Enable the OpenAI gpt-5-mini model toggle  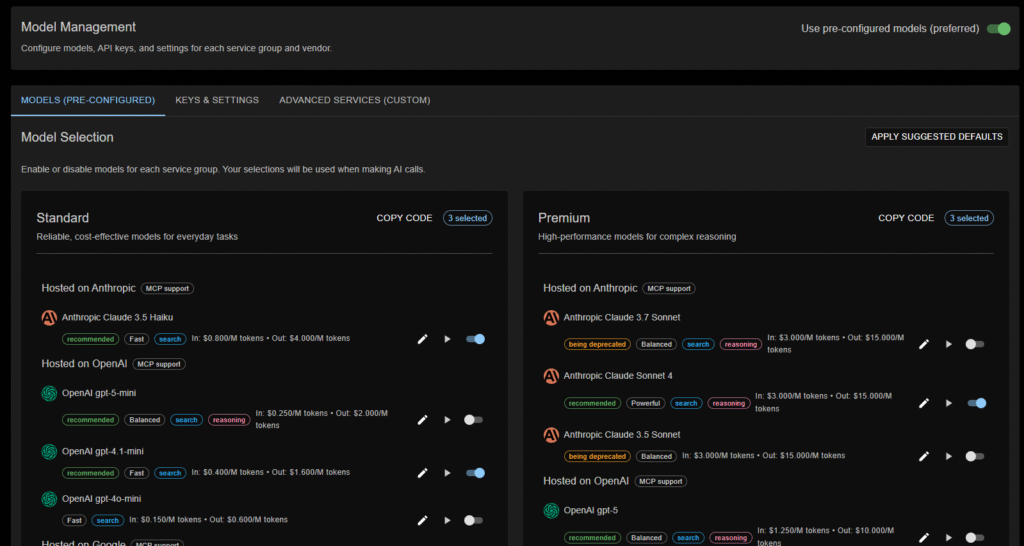click(x=474, y=420)
